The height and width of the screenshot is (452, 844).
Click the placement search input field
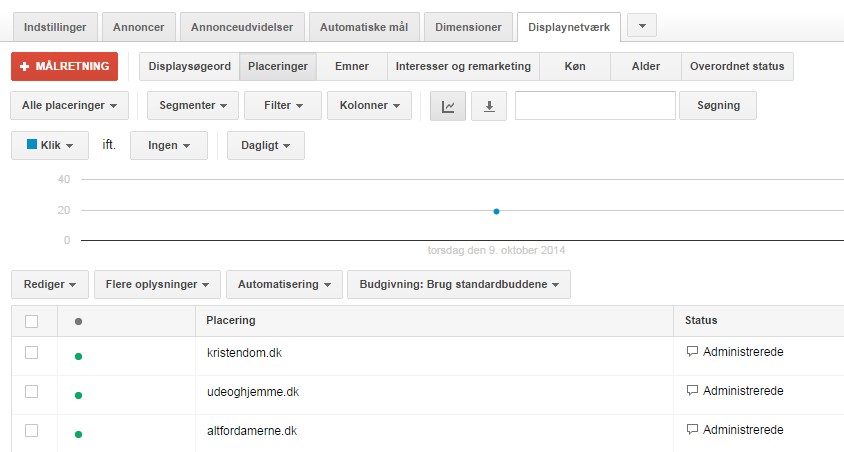coord(595,105)
